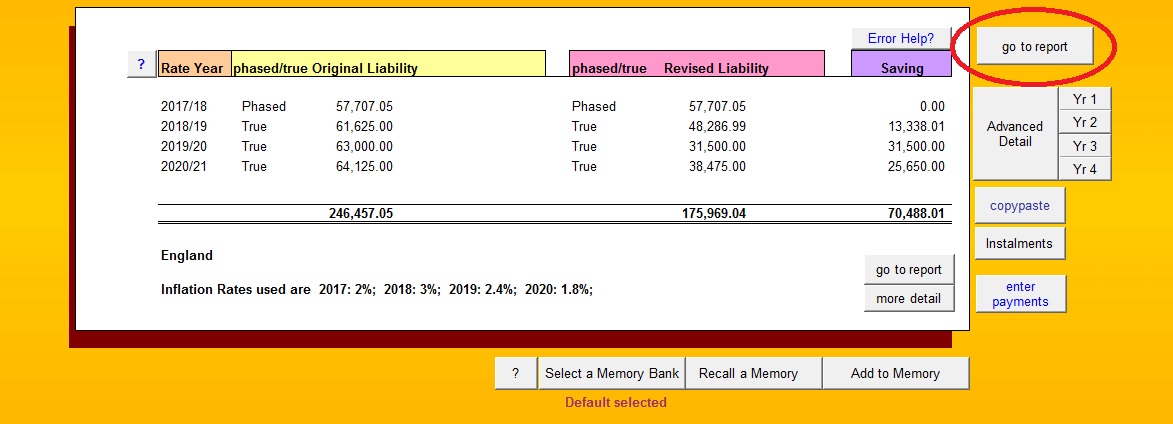This screenshot has width=1173, height=424.
Task: Click the ? beside Select a Memory Bank
Action: tap(515, 373)
